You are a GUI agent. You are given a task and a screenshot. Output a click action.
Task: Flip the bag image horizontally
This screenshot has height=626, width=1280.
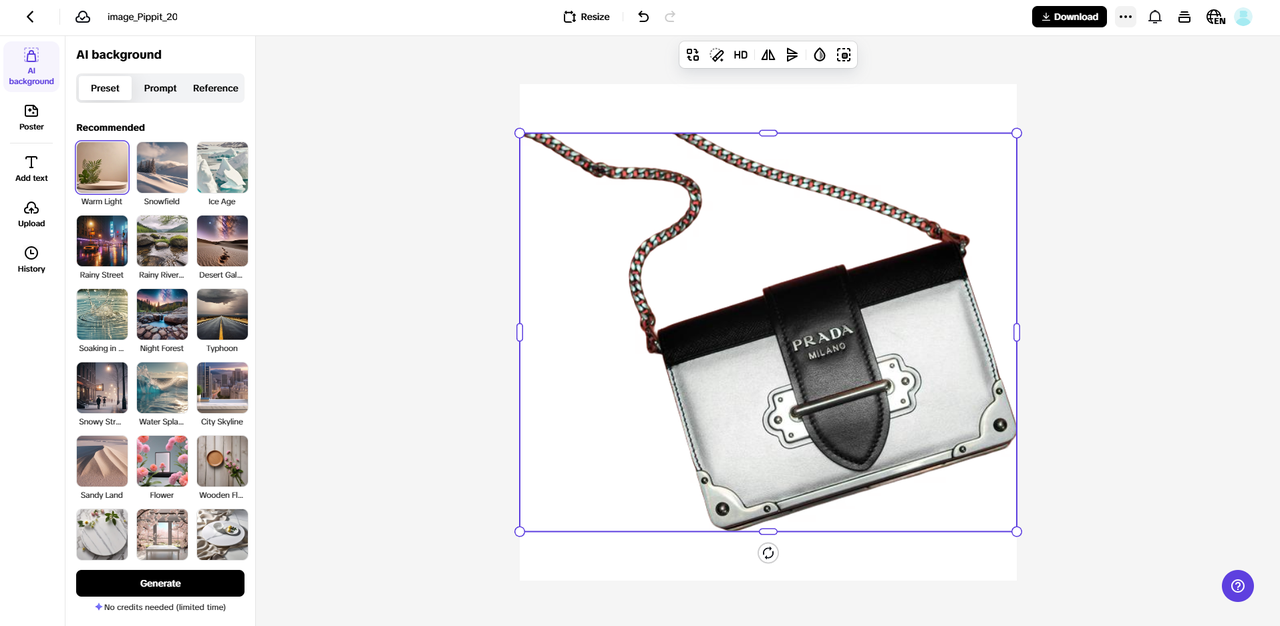tap(768, 55)
